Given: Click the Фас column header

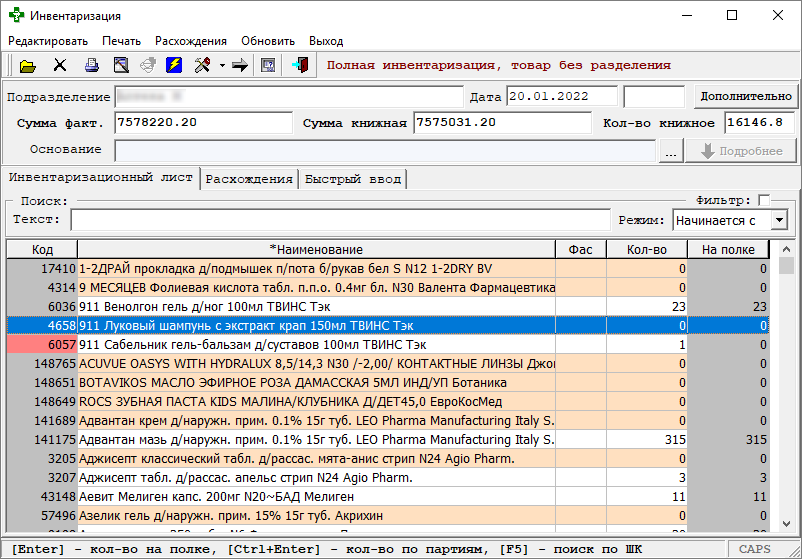Looking at the screenshot, I should tap(581, 250).
